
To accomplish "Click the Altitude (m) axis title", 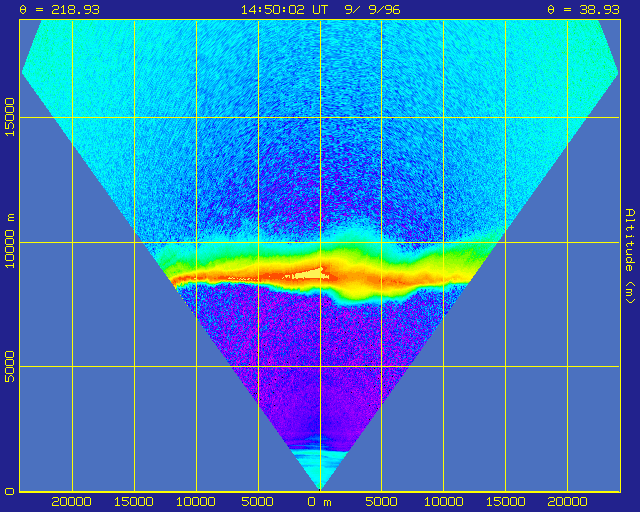I will click(x=631, y=256).
